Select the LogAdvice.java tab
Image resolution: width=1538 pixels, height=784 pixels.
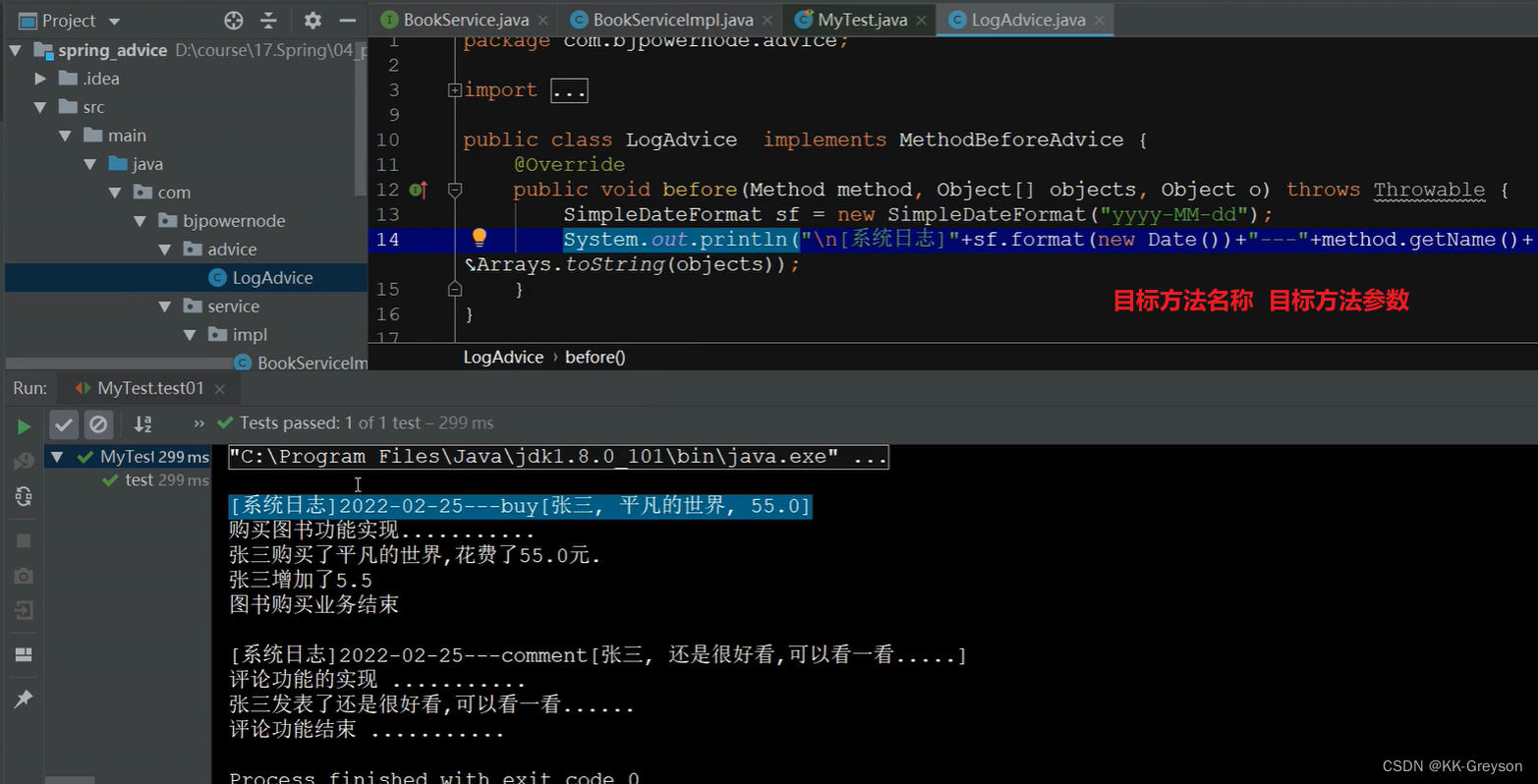tap(1027, 20)
